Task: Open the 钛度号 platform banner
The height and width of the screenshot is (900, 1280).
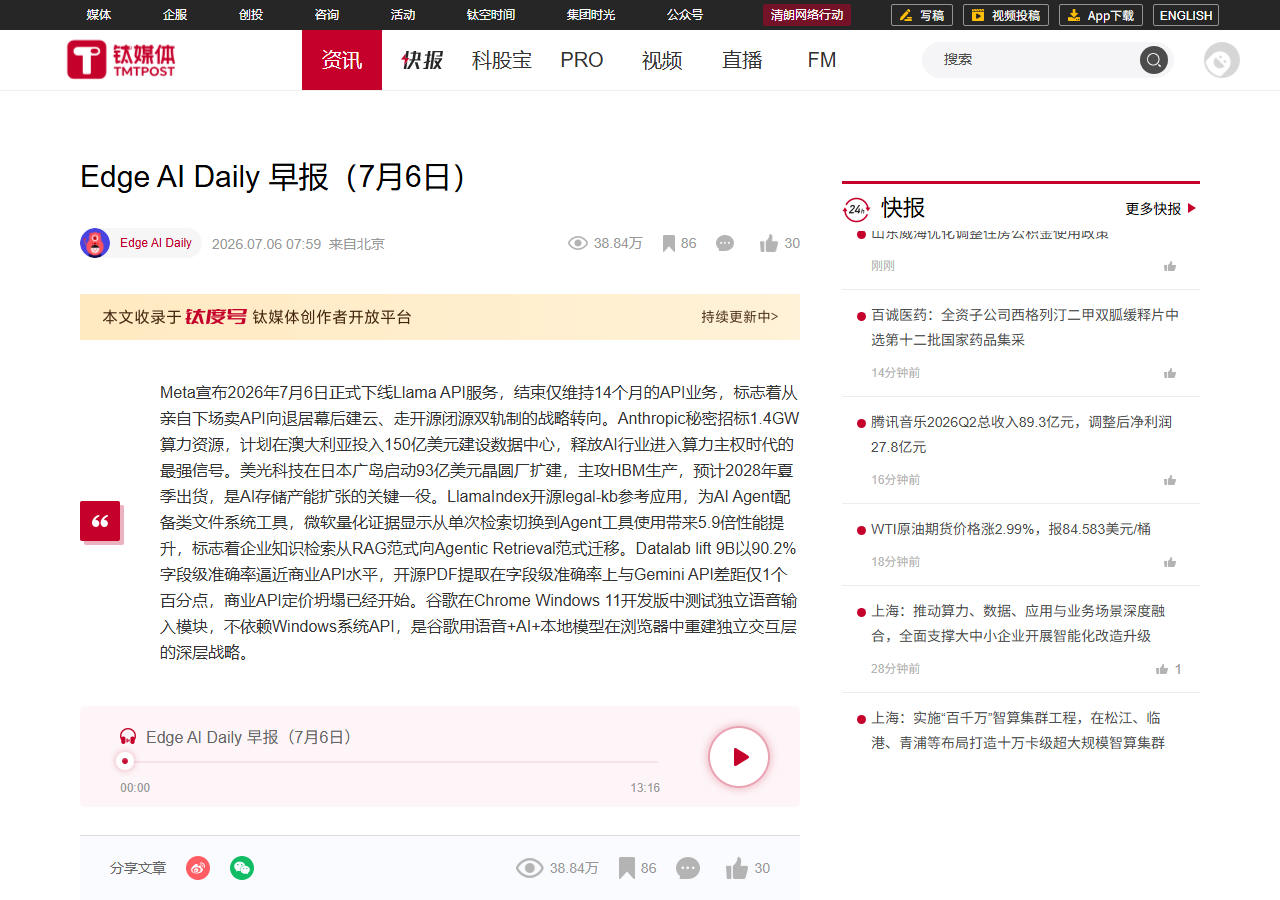Action: point(440,317)
